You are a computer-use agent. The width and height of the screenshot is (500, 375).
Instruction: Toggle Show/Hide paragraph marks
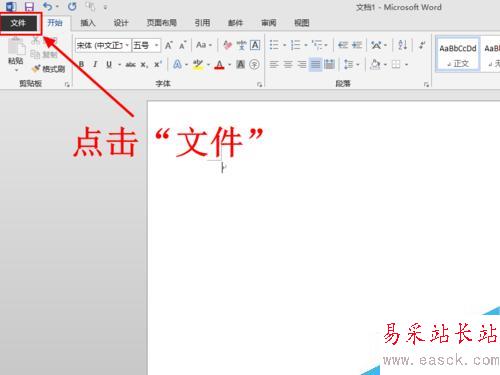click(422, 45)
